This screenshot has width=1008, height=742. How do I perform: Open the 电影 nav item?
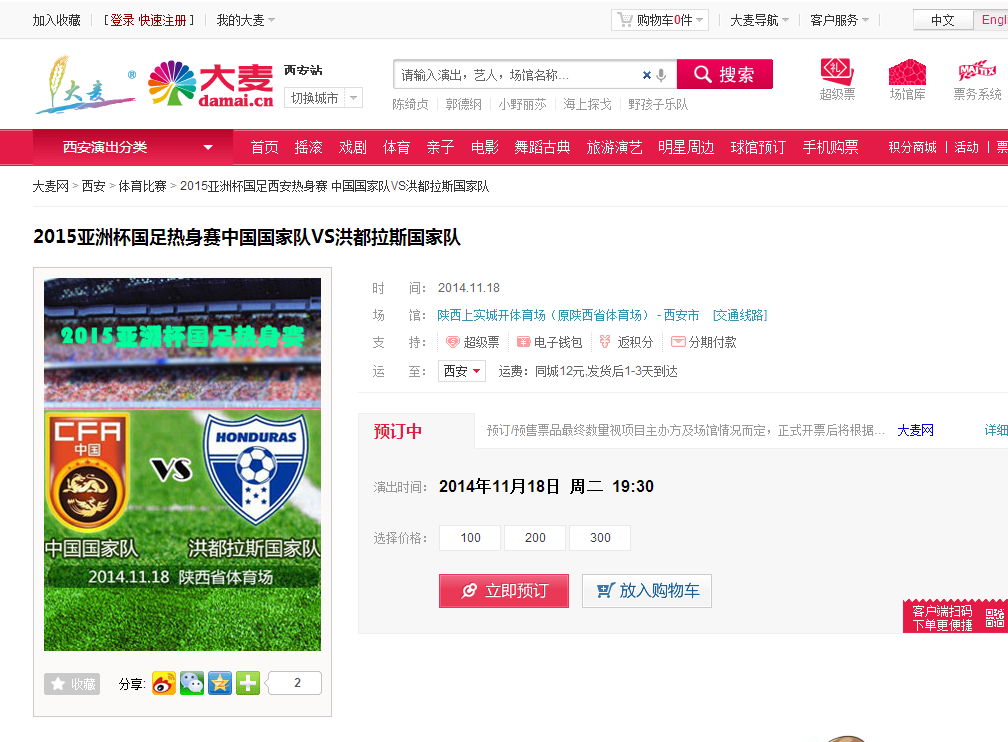coord(485,147)
